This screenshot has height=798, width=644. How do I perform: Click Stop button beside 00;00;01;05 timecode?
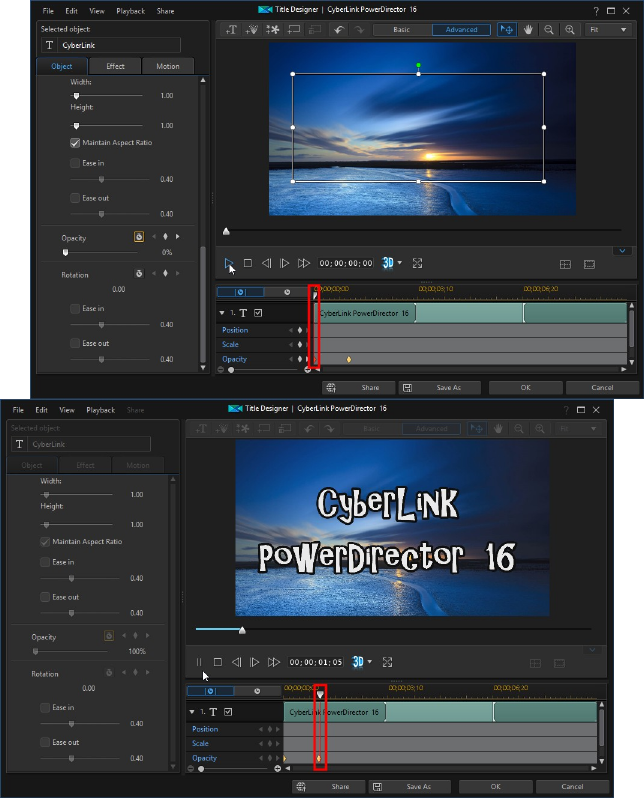pos(218,662)
